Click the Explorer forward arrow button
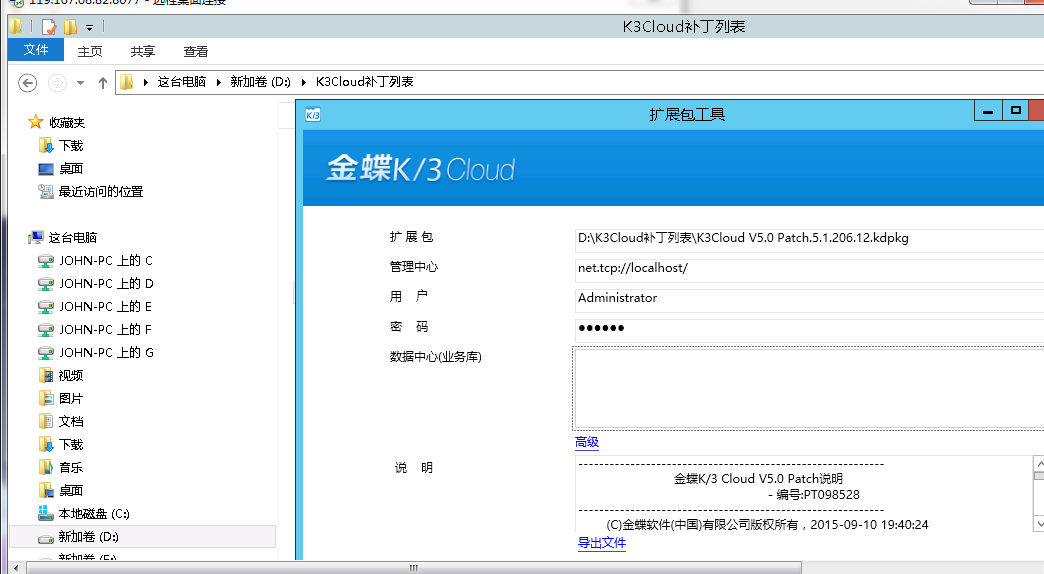This screenshot has height=574, width=1044. pyautogui.click(x=57, y=83)
